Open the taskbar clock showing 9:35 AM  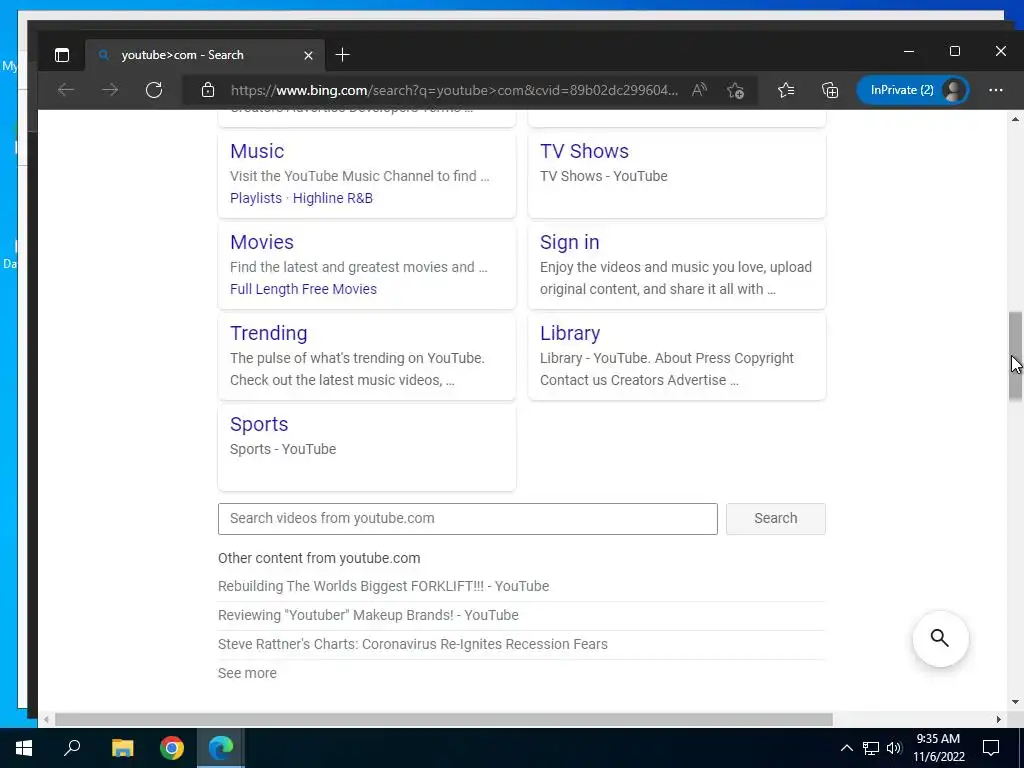pyautogui.click(x=938, y=748)
